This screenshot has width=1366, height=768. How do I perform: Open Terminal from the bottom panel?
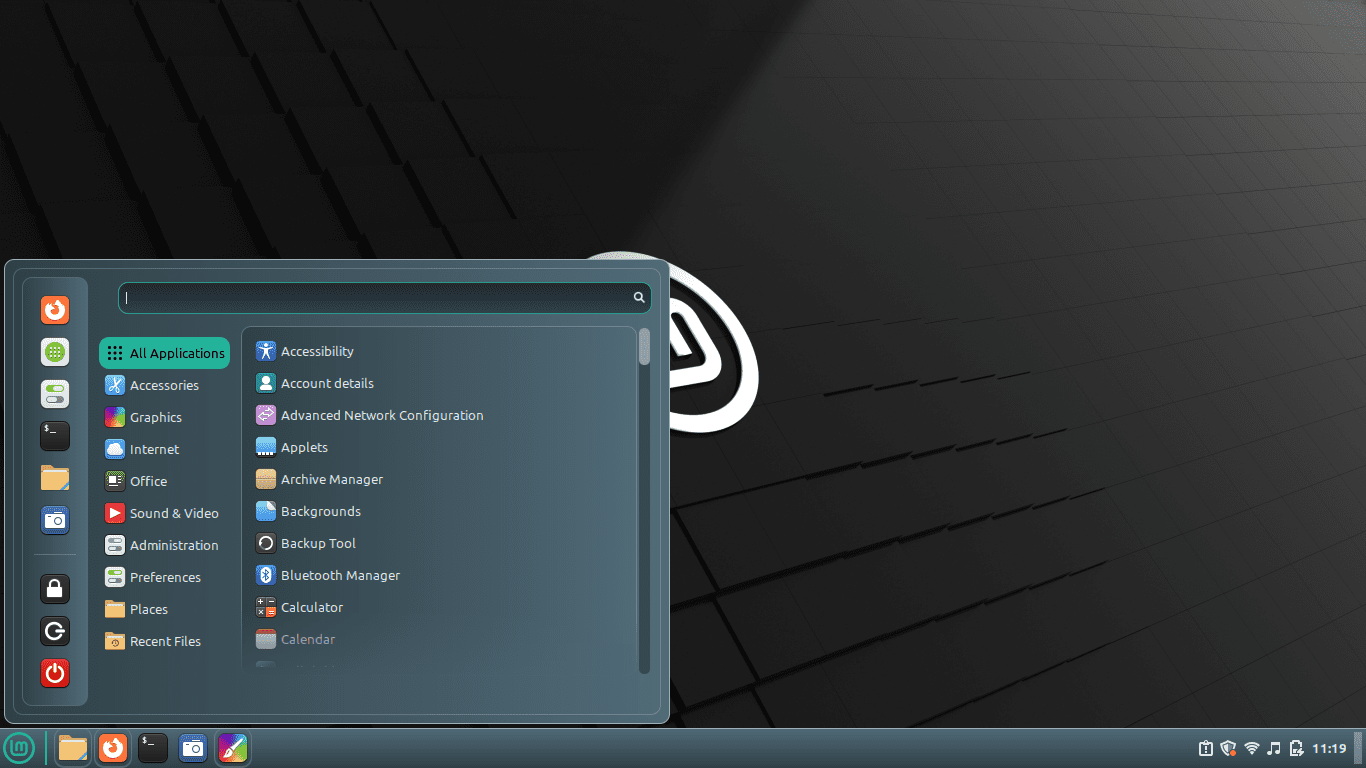(x=152, y=748)
